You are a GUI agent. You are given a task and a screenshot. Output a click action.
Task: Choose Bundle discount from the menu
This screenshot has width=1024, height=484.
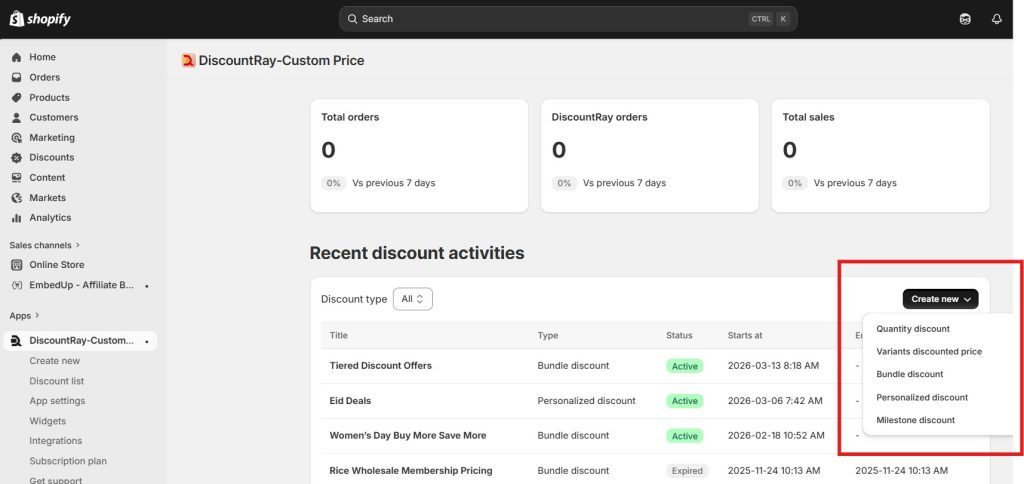910,374
